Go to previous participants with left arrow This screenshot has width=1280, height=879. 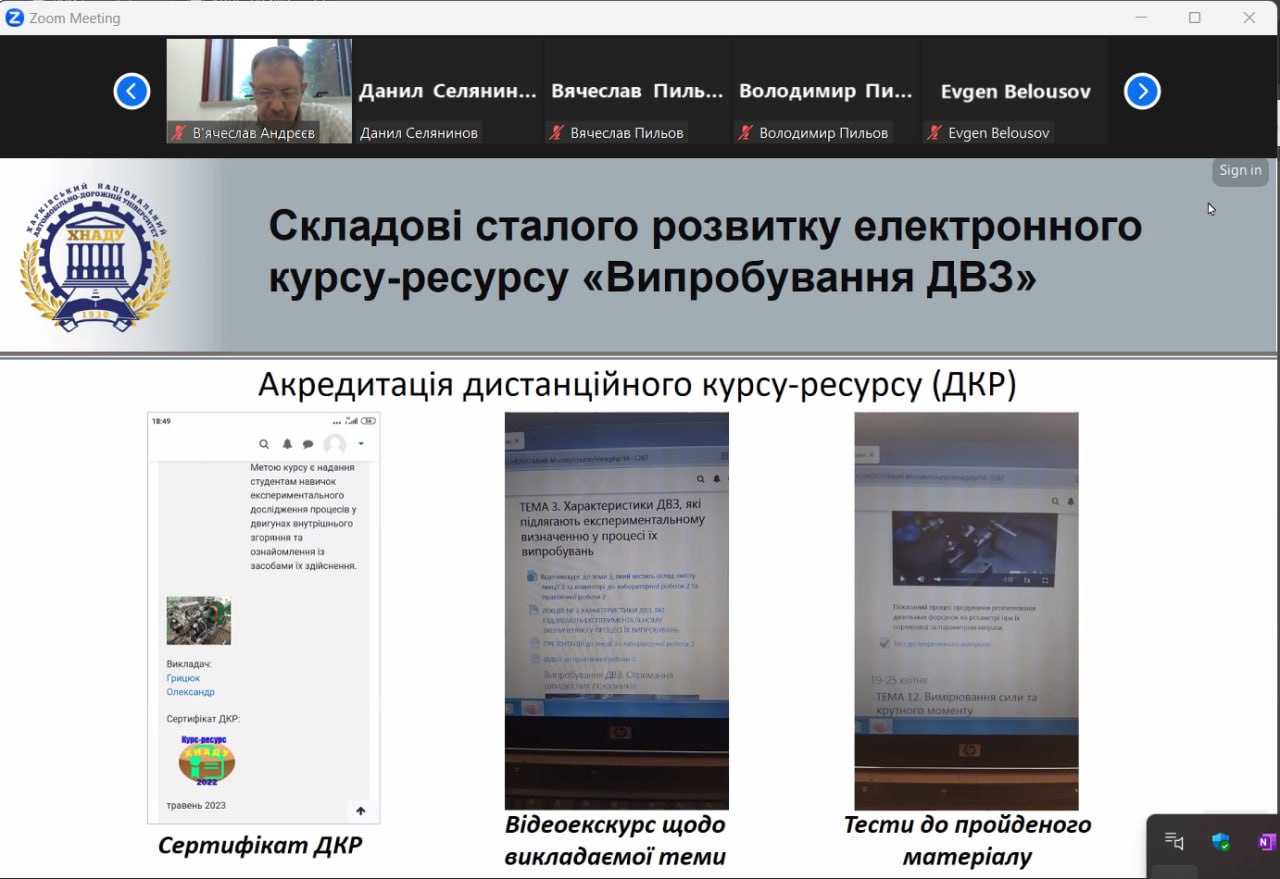132,91
